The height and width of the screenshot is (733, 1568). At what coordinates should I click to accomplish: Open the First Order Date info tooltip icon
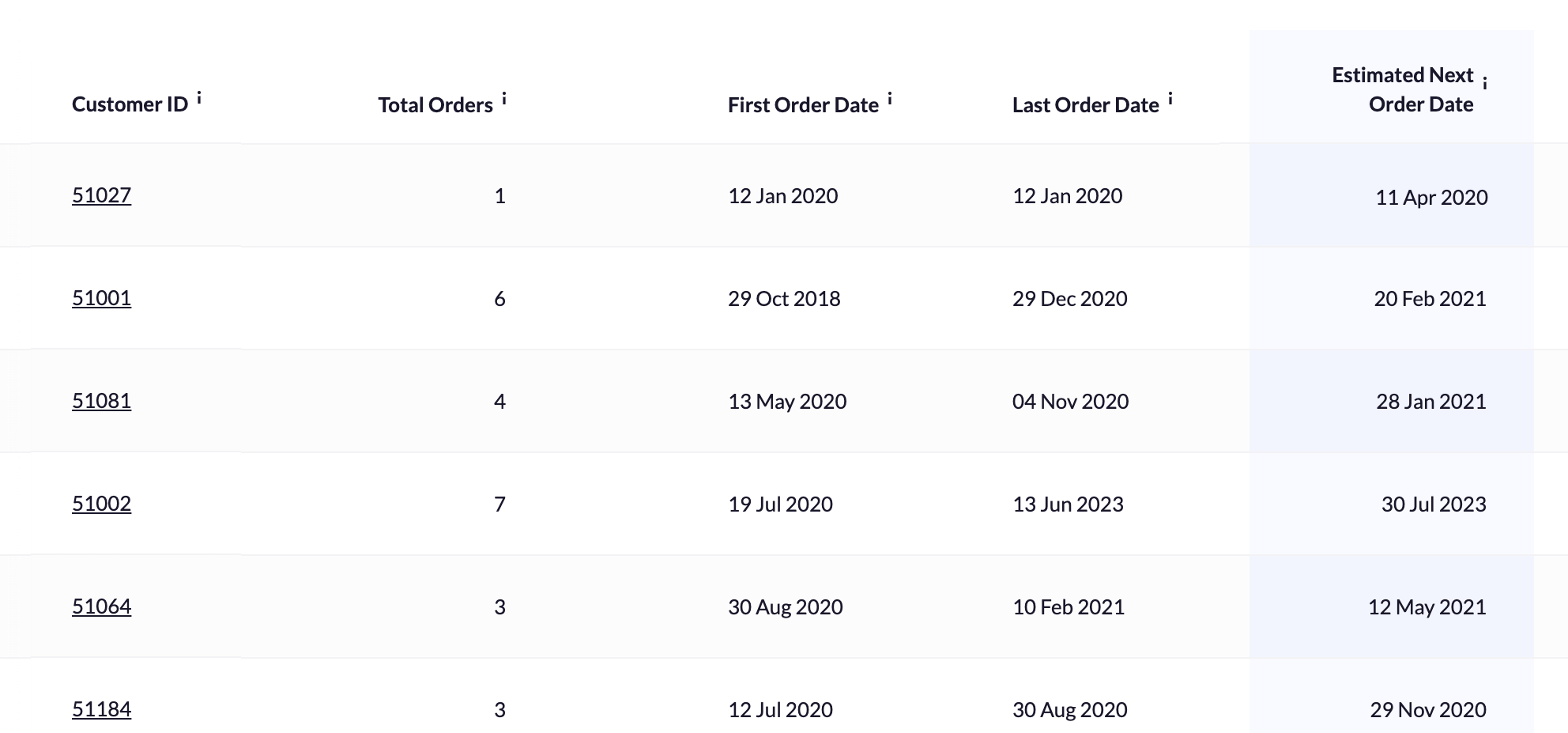[890, 100]
